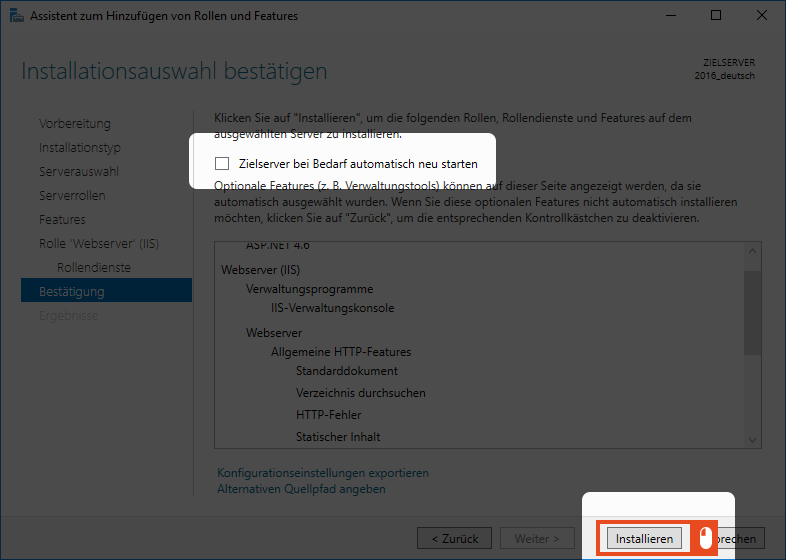Click the Konfigurationseinstellungen exportieren link
The image size is (786, 560).
pos(322,473)
